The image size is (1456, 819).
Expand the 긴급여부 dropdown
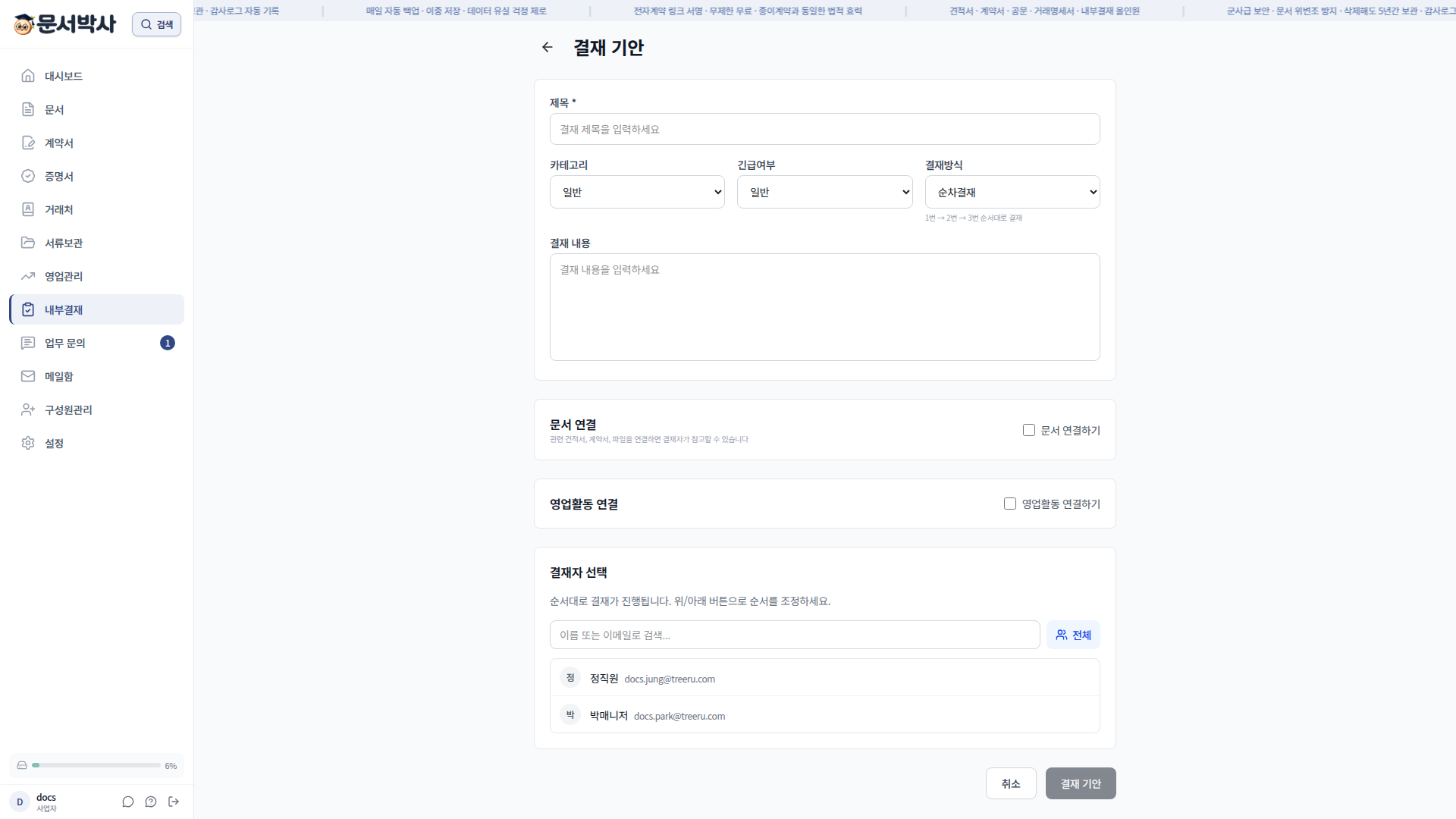(x=824, y=192)
